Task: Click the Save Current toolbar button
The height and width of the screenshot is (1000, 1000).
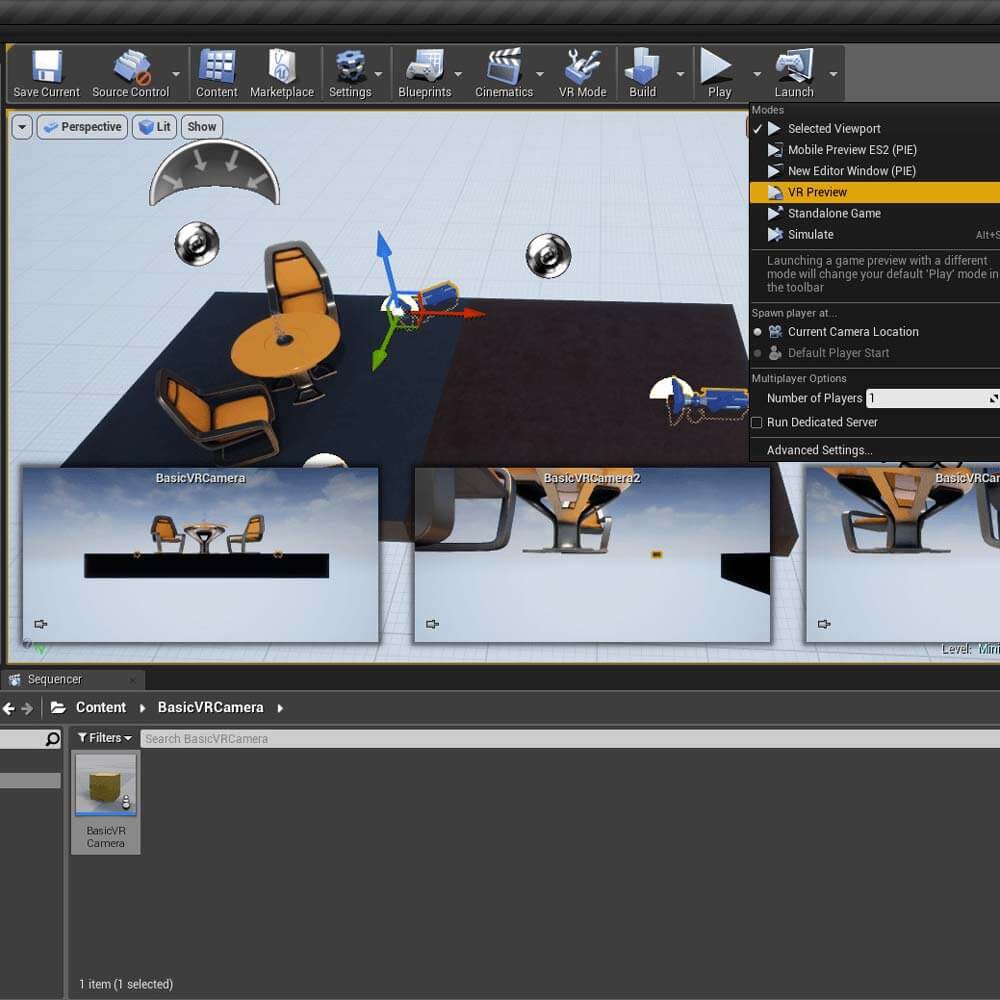Action: [x=47, y=73]
